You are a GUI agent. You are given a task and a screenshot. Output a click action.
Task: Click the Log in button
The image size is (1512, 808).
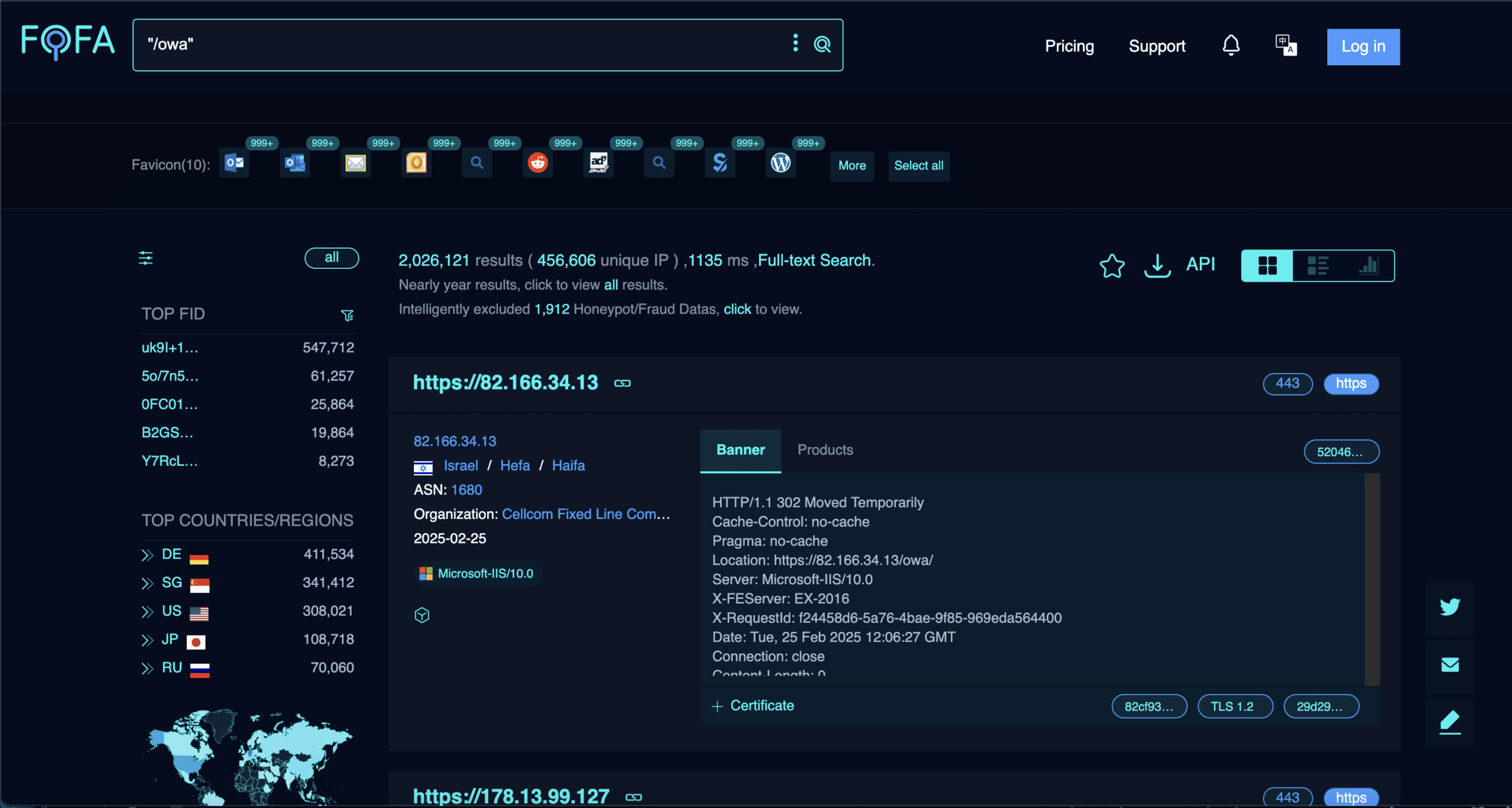tap(1363, 46)
